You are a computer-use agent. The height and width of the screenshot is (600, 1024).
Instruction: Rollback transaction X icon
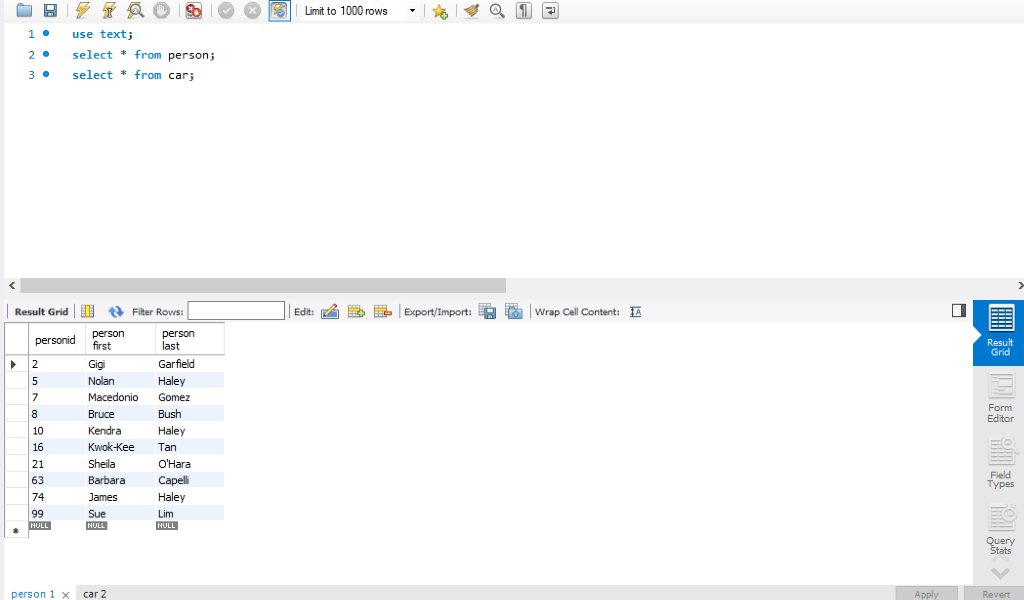[x=252, y=10]
